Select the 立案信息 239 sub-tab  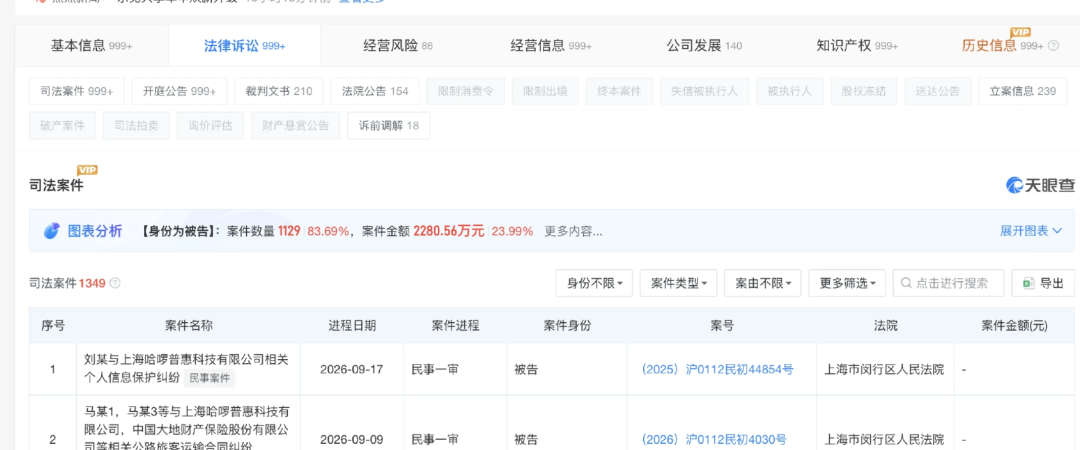click(1022, 91)
